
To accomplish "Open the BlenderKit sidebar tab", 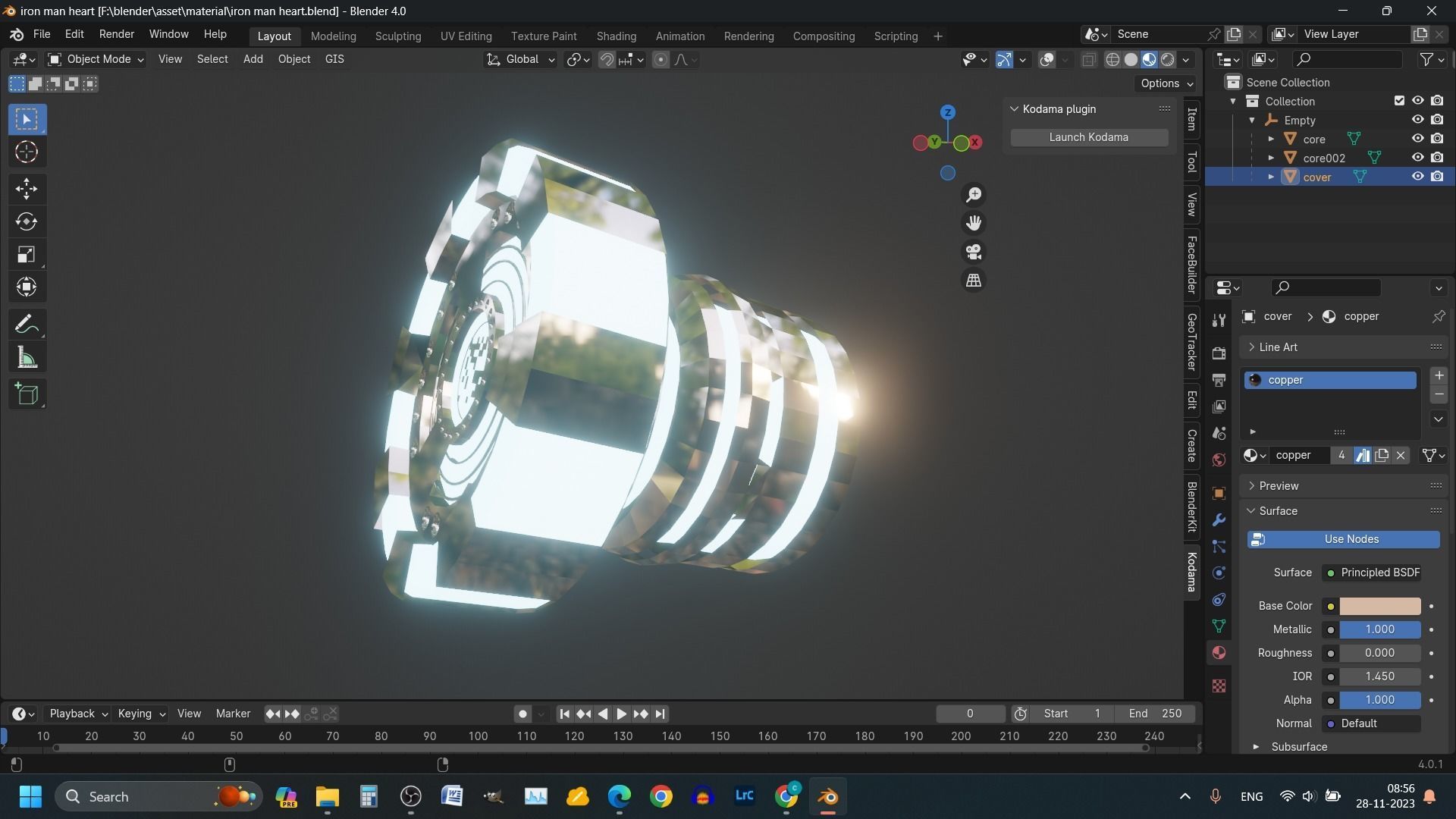I will pos(1191,507).
